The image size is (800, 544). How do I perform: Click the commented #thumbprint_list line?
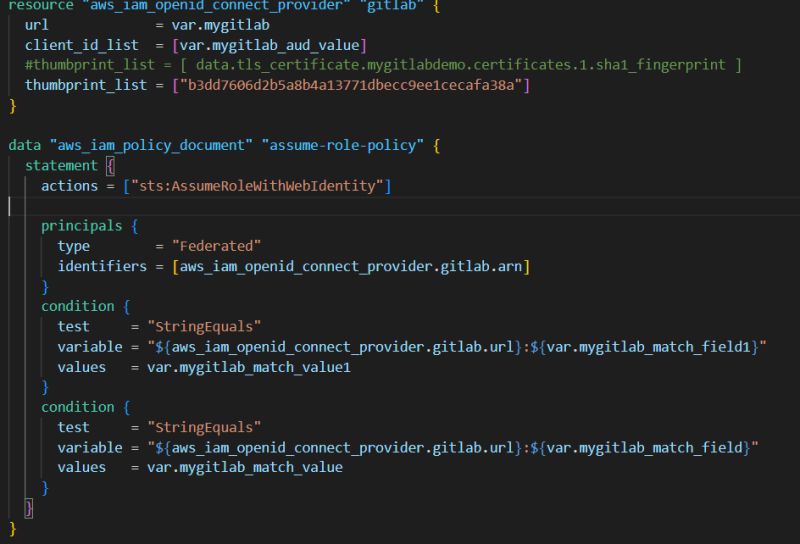pos(383,65)
